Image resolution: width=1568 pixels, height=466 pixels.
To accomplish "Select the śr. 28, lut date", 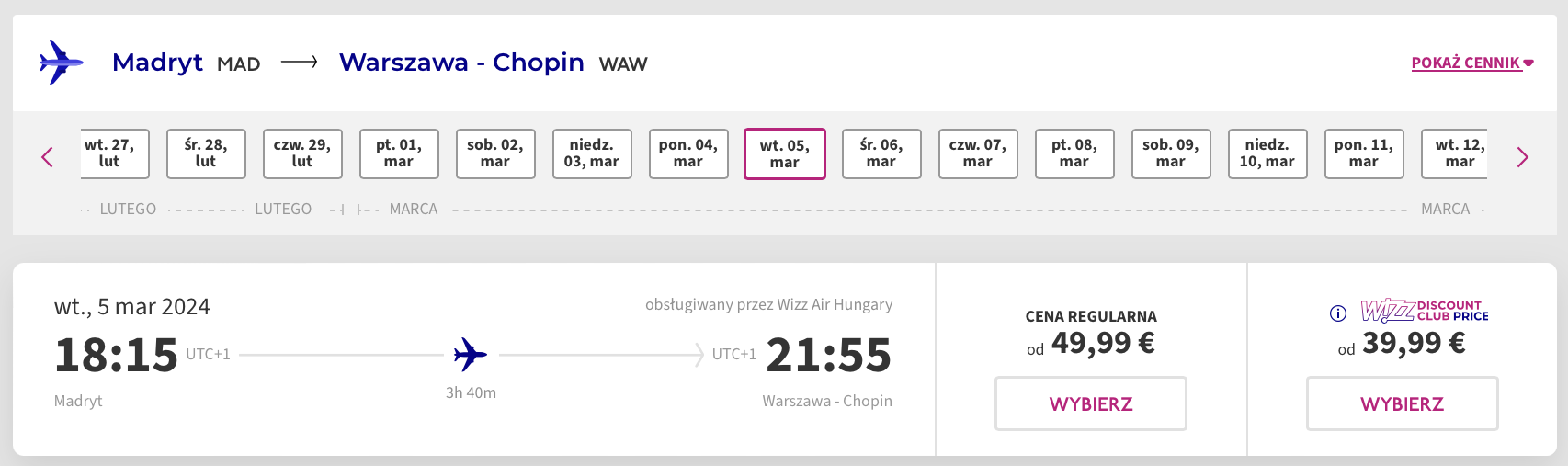I will [x=206, y=153].
